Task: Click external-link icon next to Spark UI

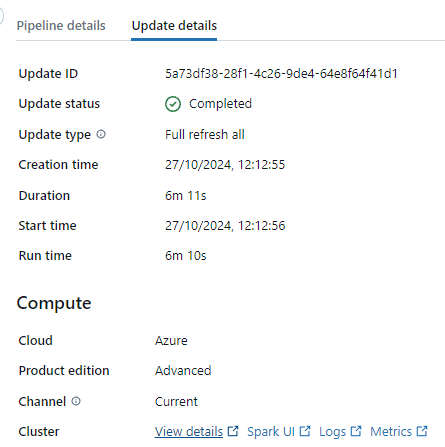Action: (305, 431)
